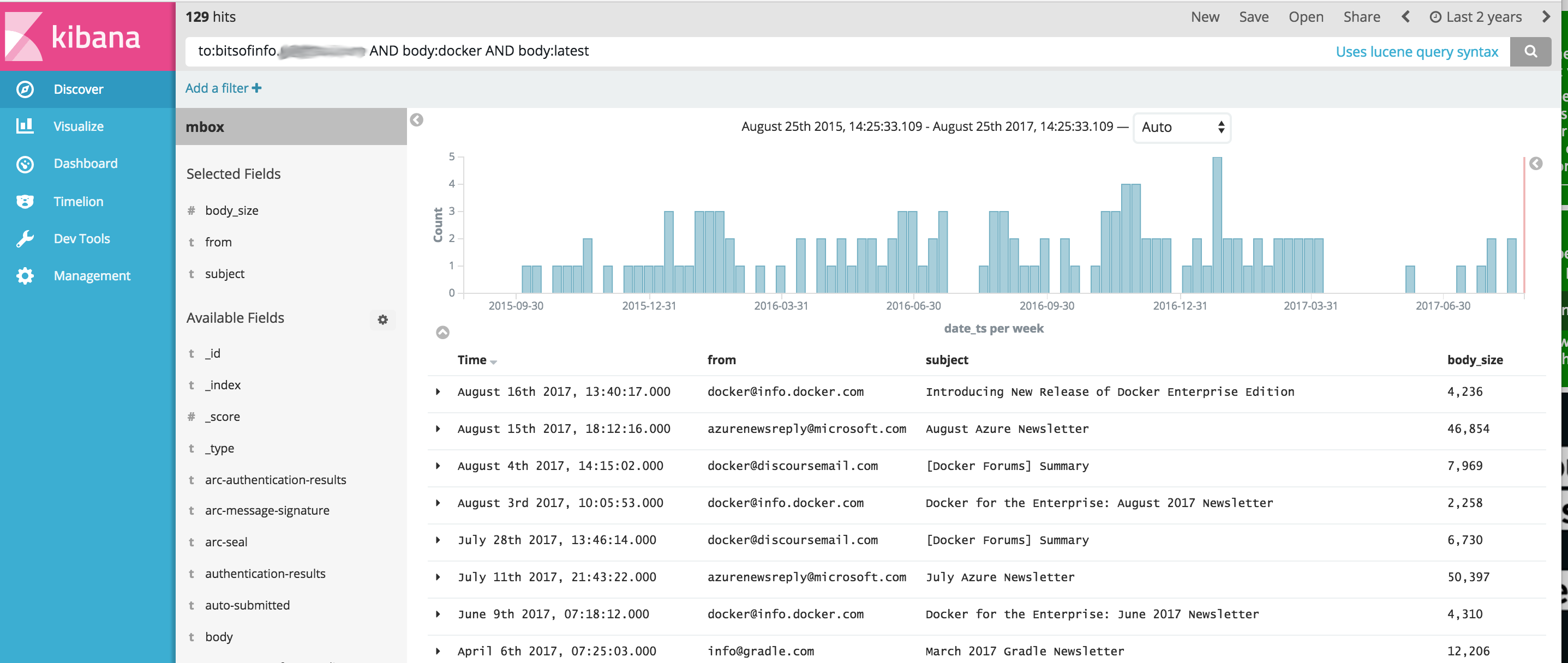The height and width of the screenshot is (663, 1568).
Task: Click the number type icon of body_size field
Action: coord(191,210)
